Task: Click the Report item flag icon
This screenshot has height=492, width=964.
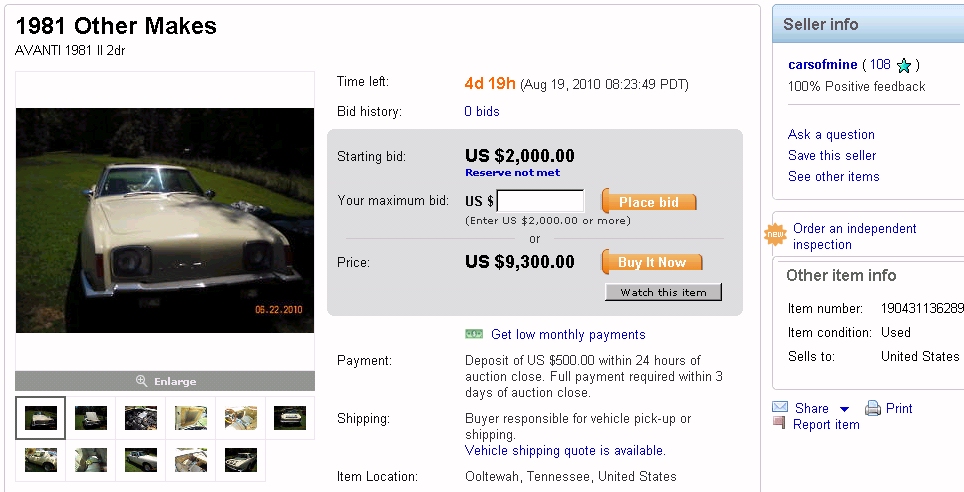Action: coord(779,424)
